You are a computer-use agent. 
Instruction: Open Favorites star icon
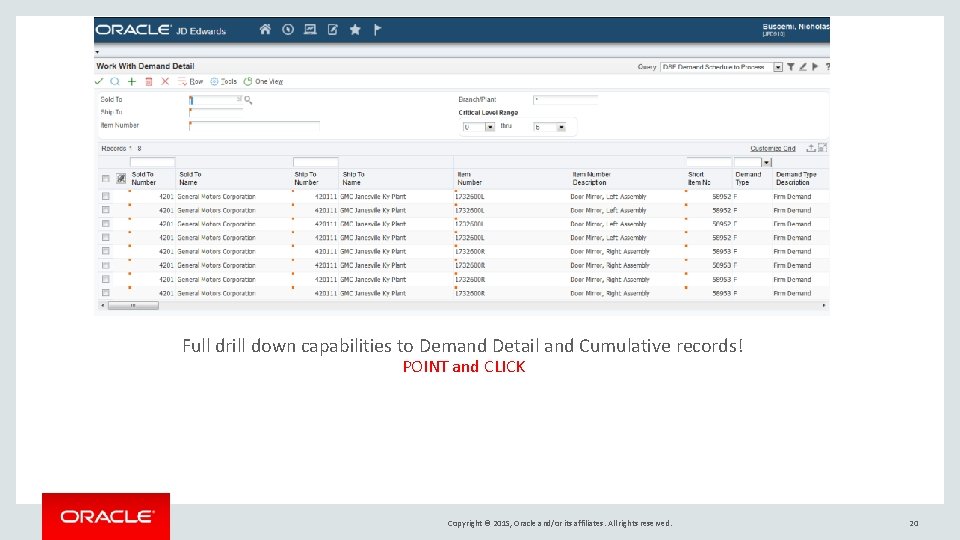355,29
